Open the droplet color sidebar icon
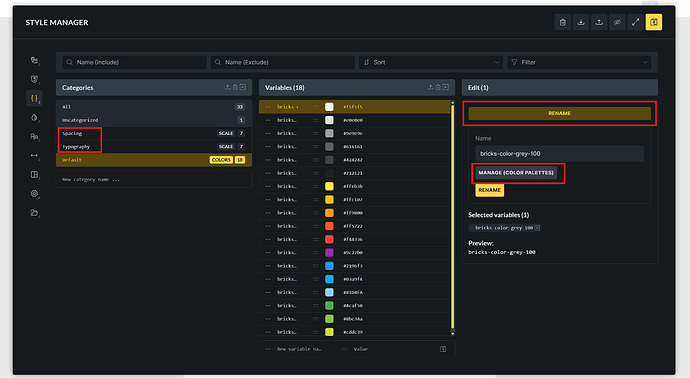The width and height of the screenshot is (690, 378). click(34, 117)
